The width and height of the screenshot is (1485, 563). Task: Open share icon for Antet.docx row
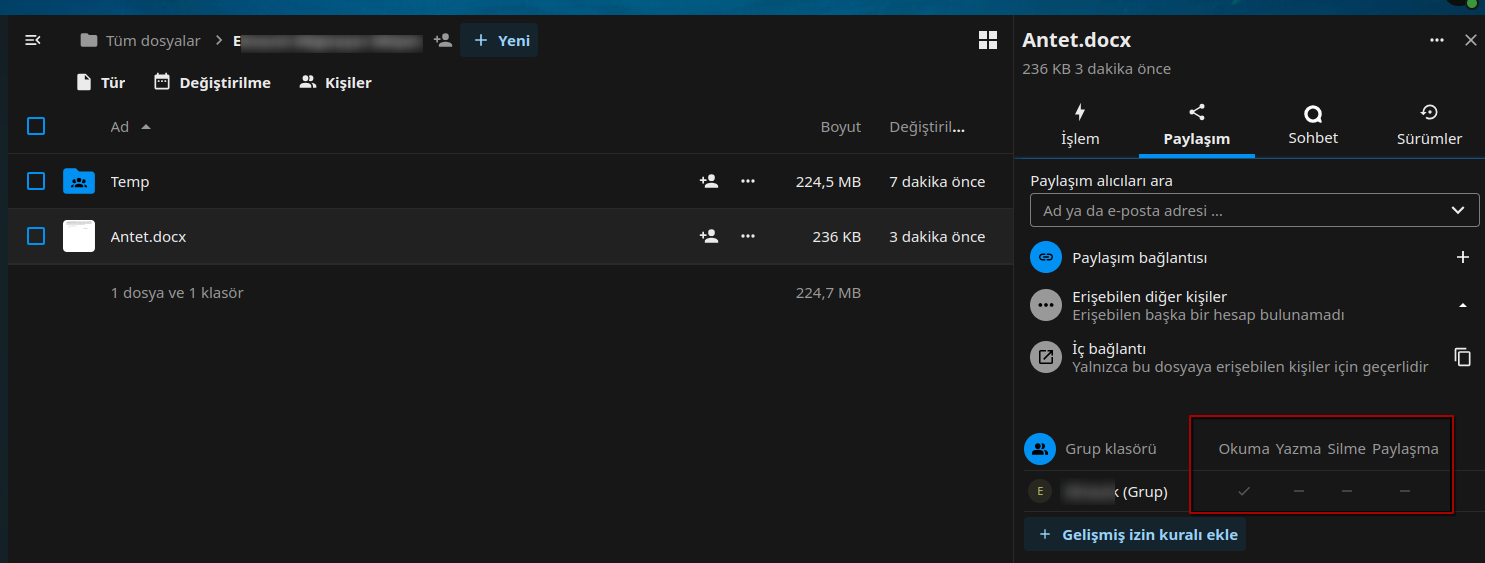[709, 236]
